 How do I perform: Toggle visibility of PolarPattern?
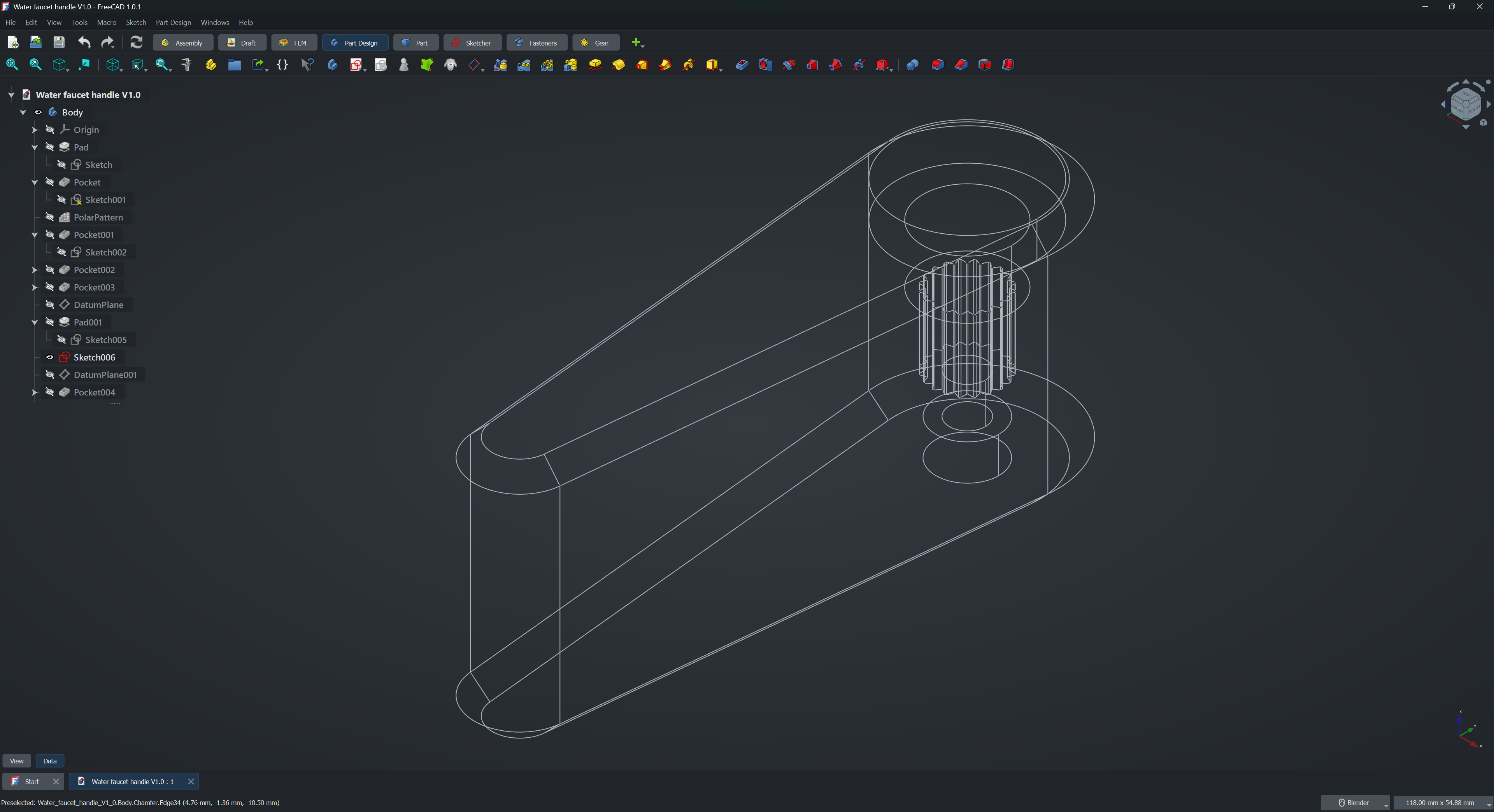50,217
